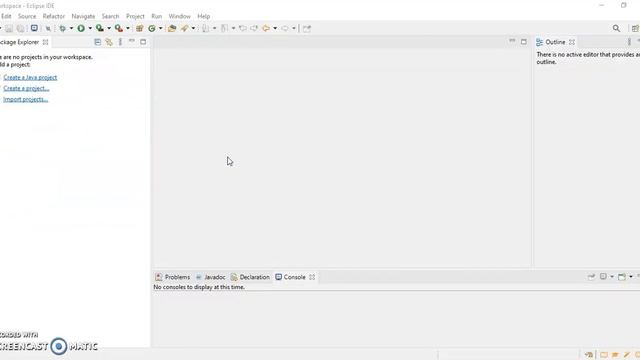Maximize the editor area
The width and height of the screenshot is (640, 360).
point(524,42)
